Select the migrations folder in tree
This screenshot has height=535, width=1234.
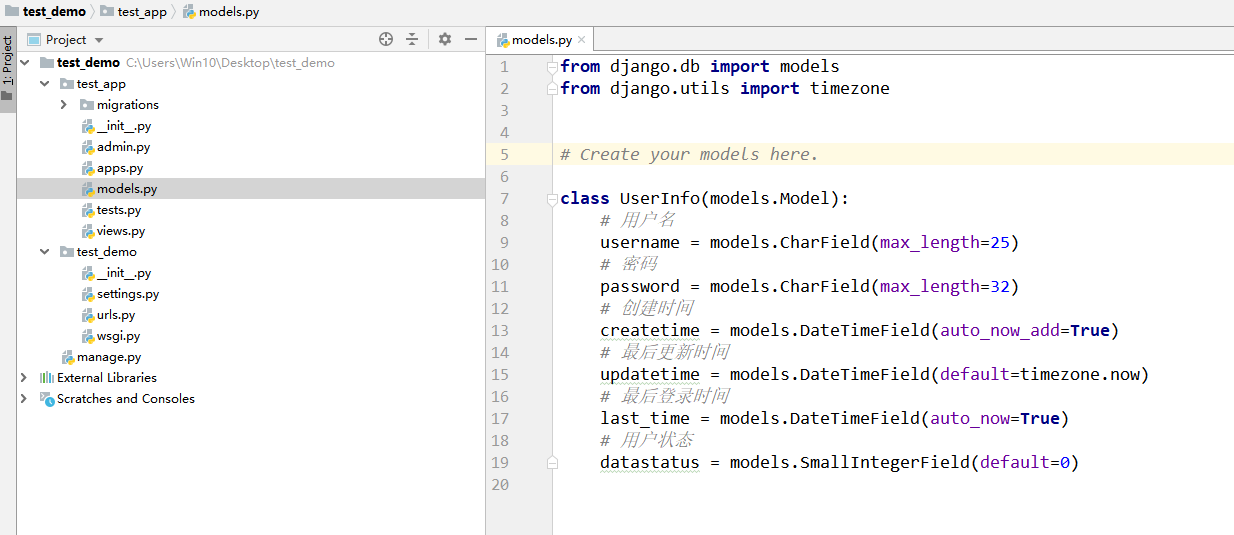coord(127,105)
